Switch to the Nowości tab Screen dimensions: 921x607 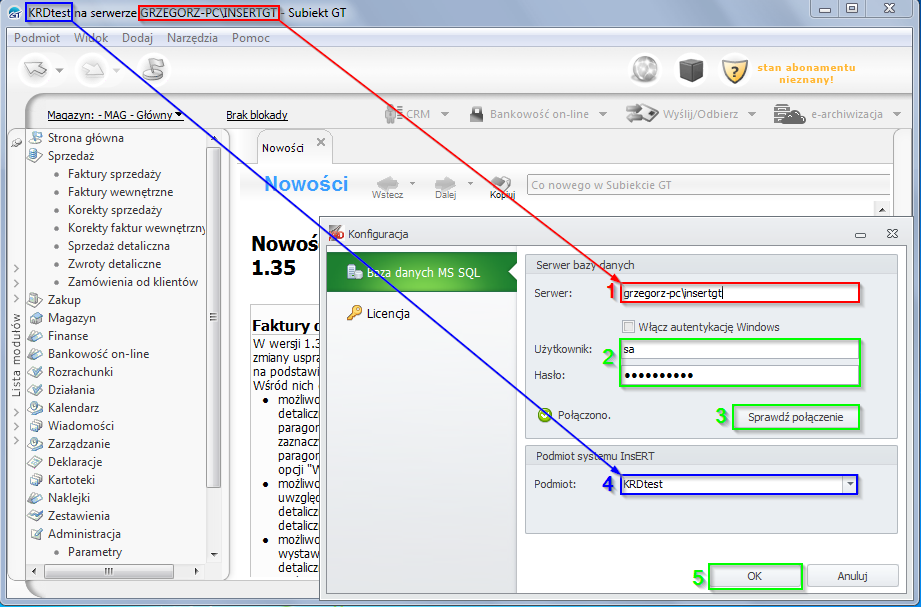283,148
